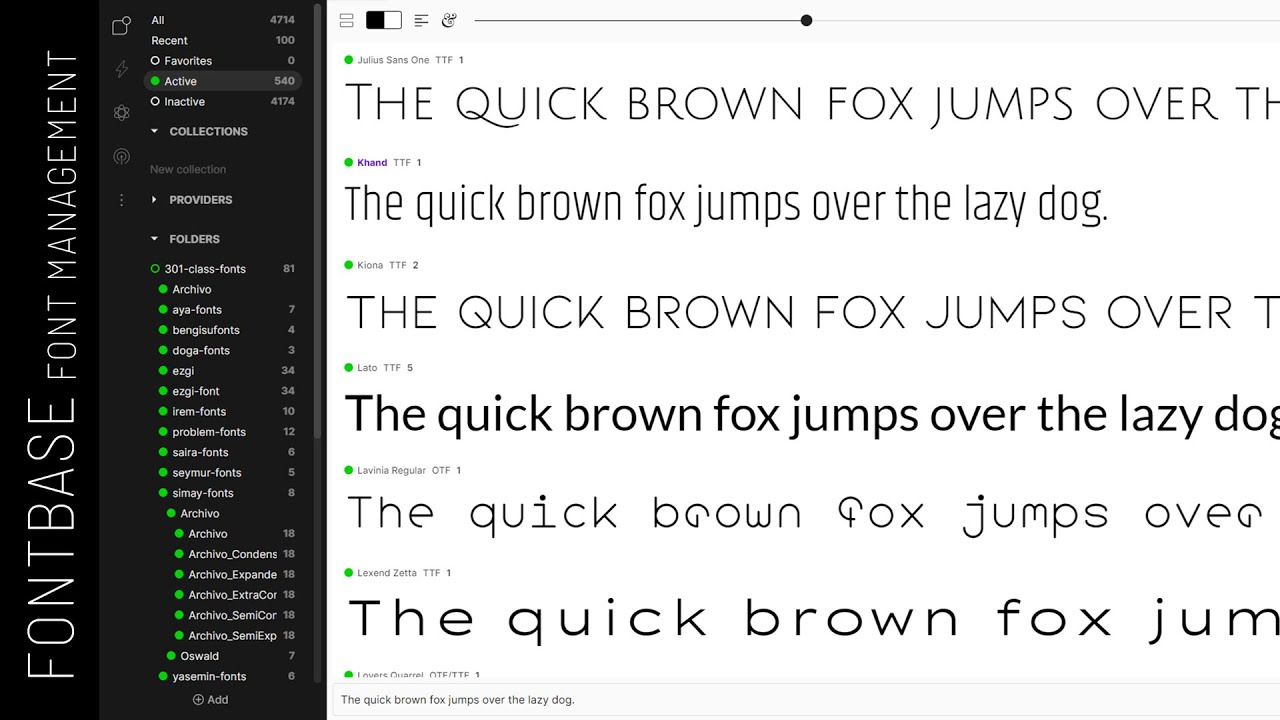1280x720 pixels.
Task: Toggle the Oswald folder green dot
Action: pos(171,656)
